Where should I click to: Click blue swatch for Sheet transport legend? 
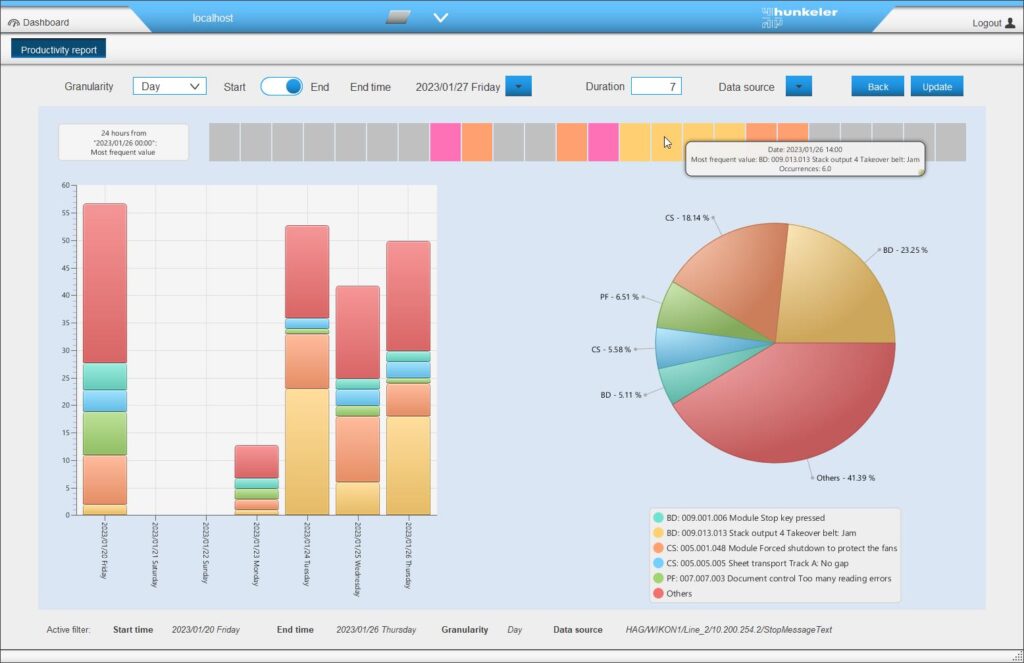(x=658, y=562)
